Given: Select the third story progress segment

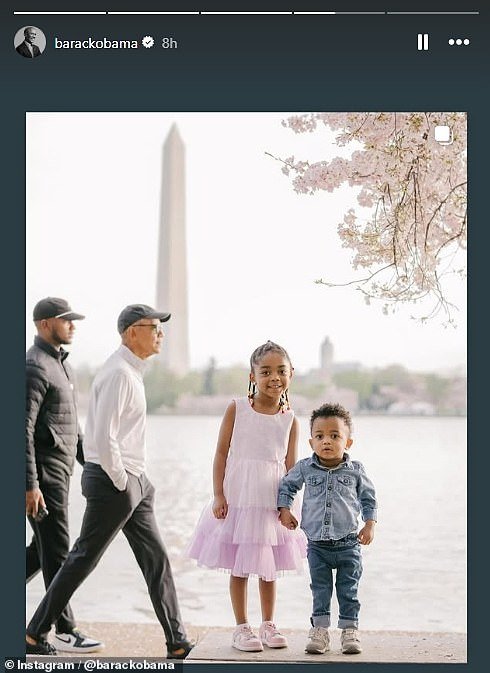Looking at the screenshot, I should [x=246, y=13].
